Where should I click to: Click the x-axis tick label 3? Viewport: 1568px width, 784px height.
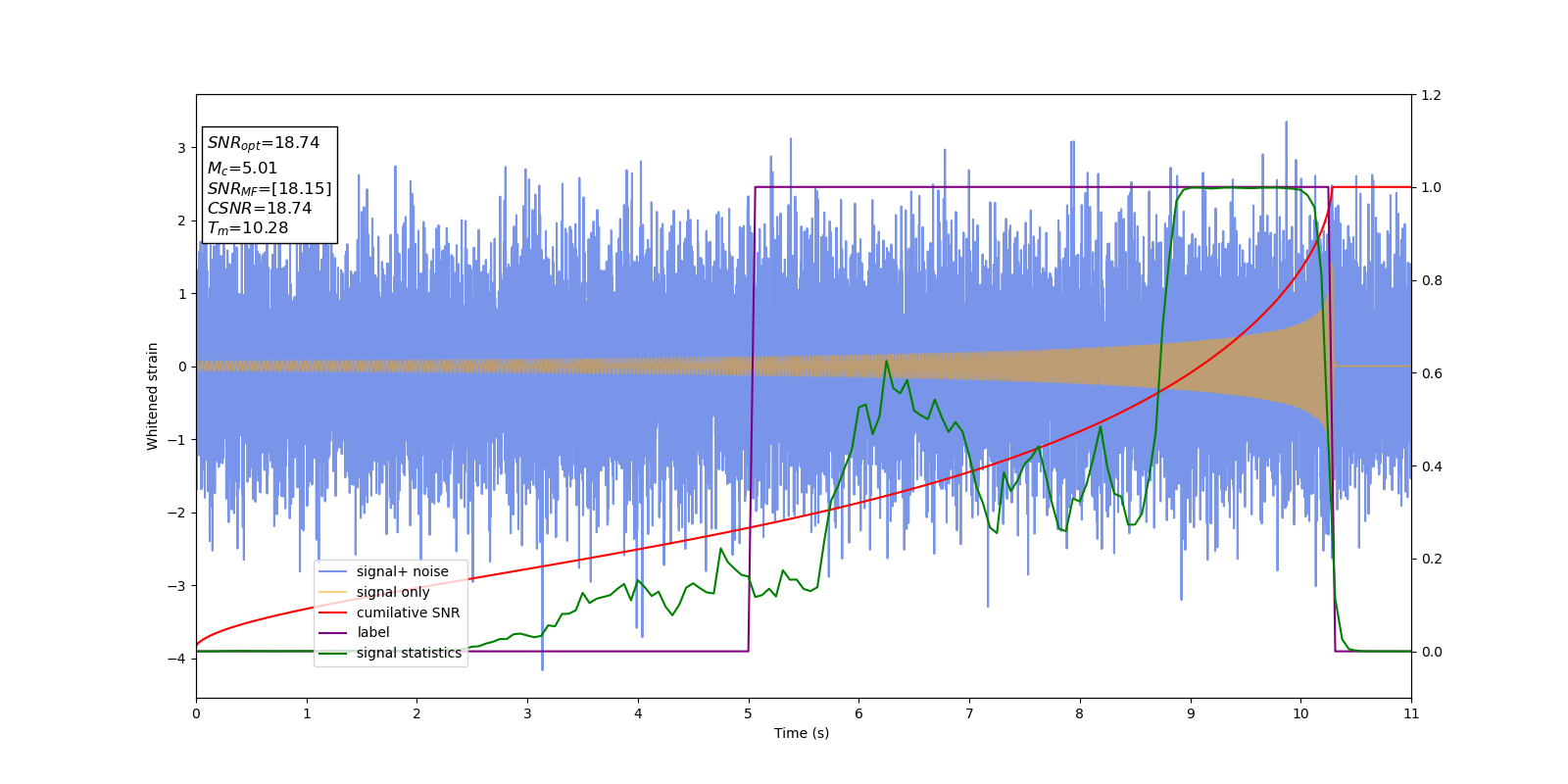527,713
